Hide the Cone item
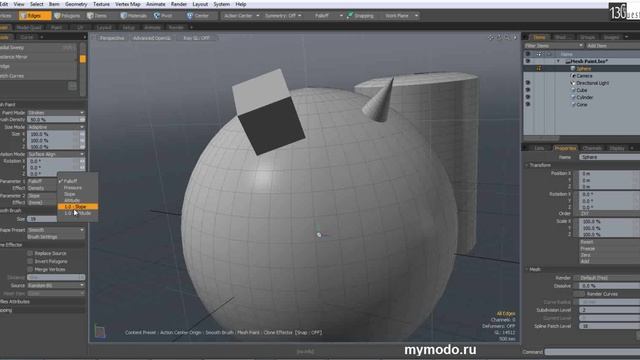 [527, 104]
